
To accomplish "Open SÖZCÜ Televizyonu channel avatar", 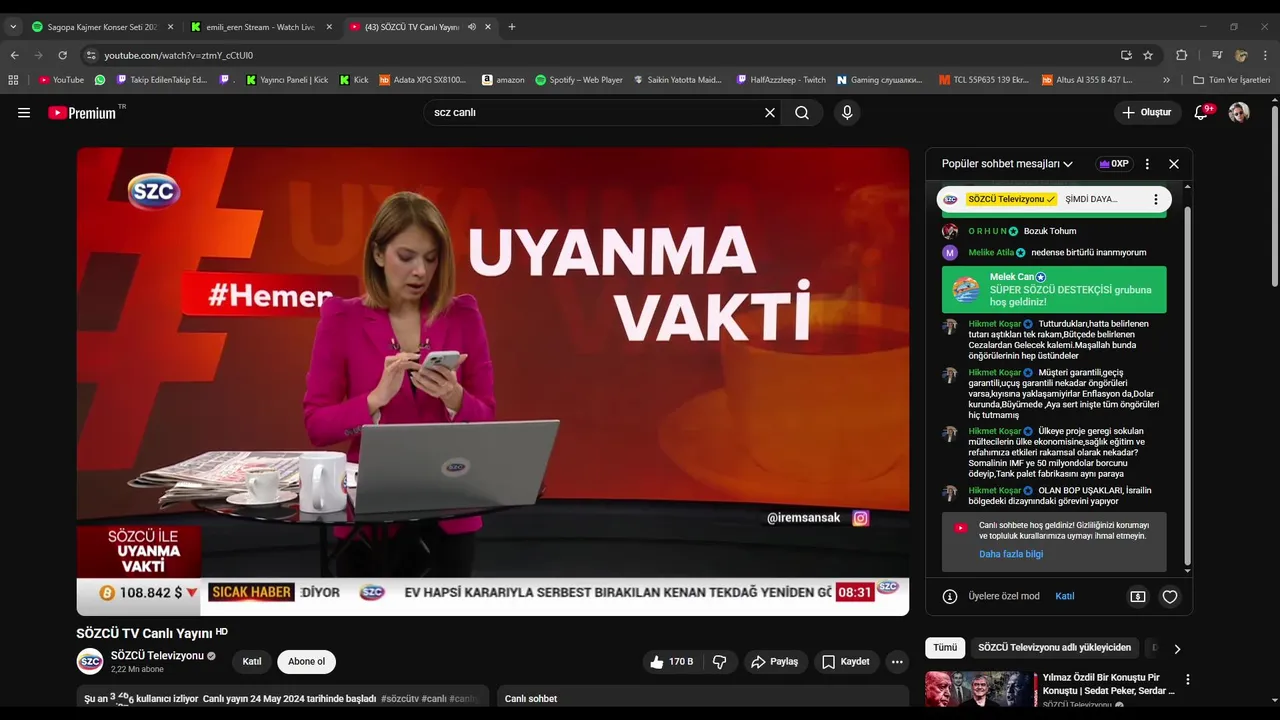I will pyautogui.click(x=90, y=661).
